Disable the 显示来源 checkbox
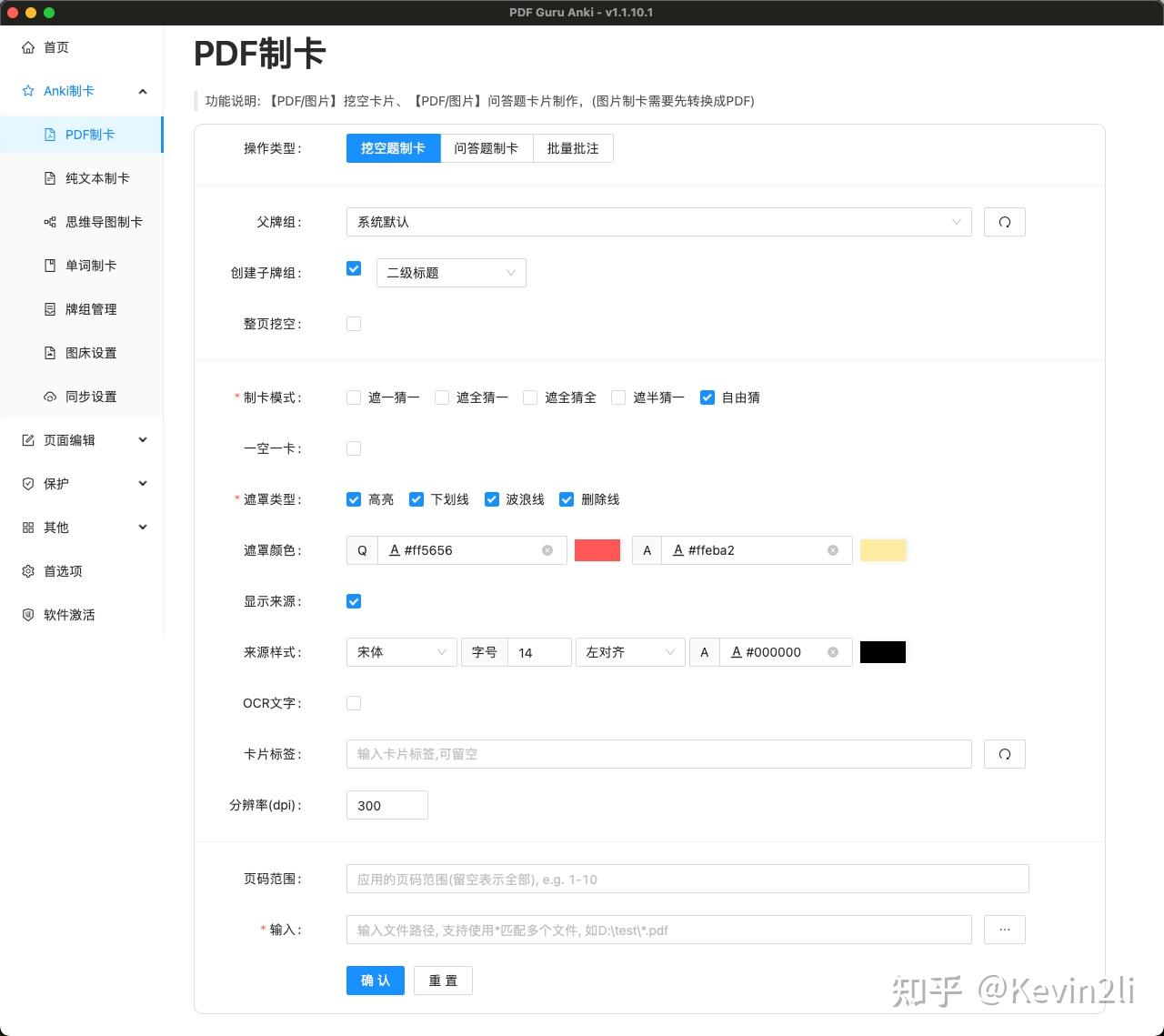This screenshot has width=1164, height=1036. click(x=354, y=601)
